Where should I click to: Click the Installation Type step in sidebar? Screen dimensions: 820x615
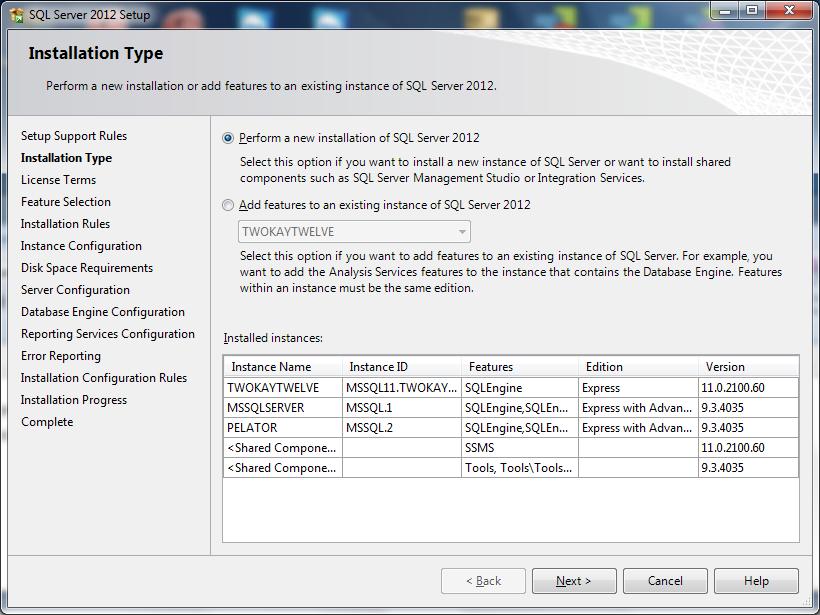[66, 158]
